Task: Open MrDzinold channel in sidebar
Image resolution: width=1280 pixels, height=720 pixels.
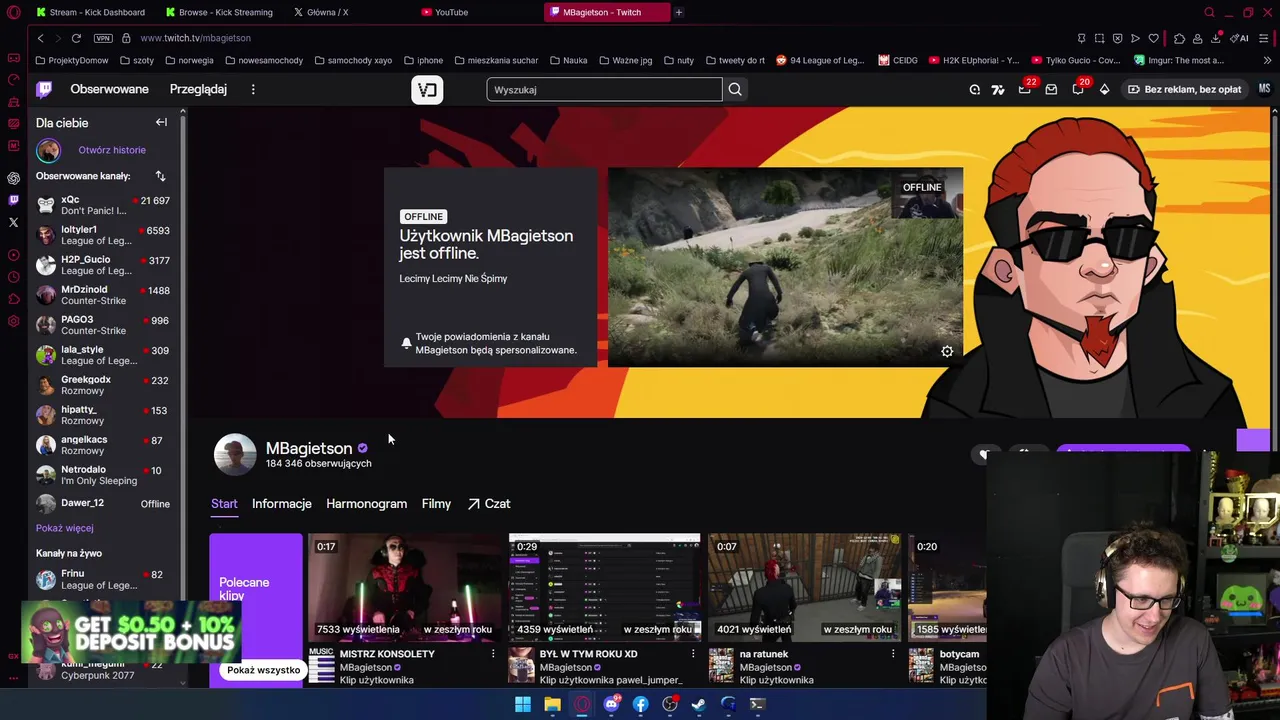Action: (x=103, y=295)
